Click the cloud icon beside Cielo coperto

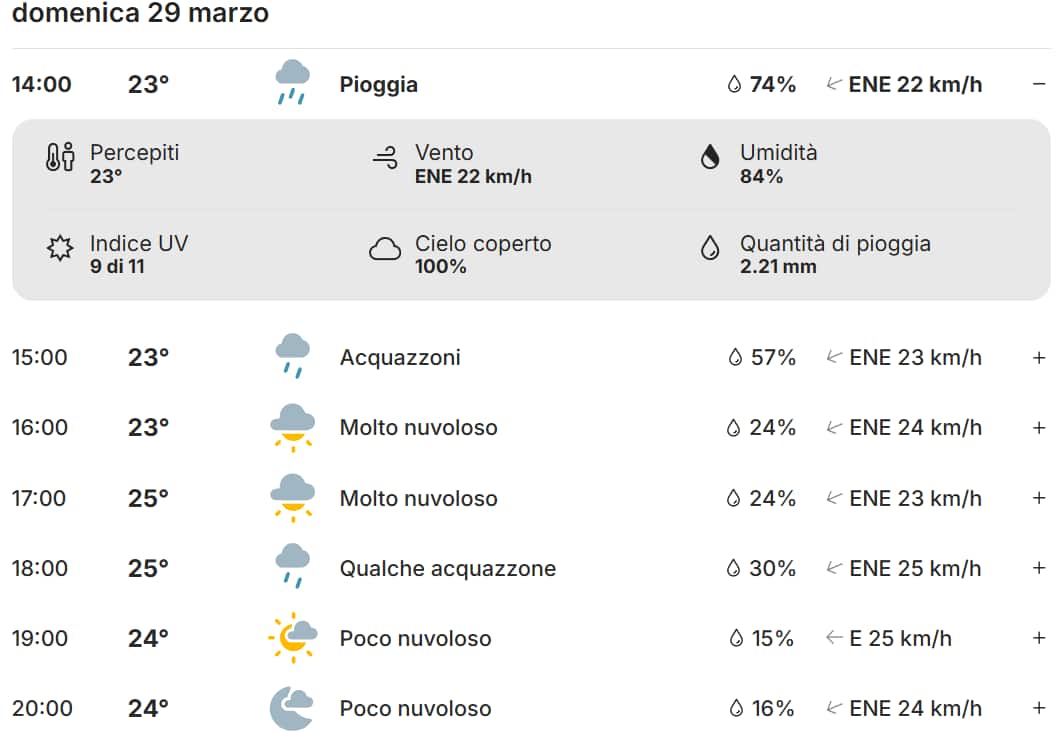click(x=387, y=246)
